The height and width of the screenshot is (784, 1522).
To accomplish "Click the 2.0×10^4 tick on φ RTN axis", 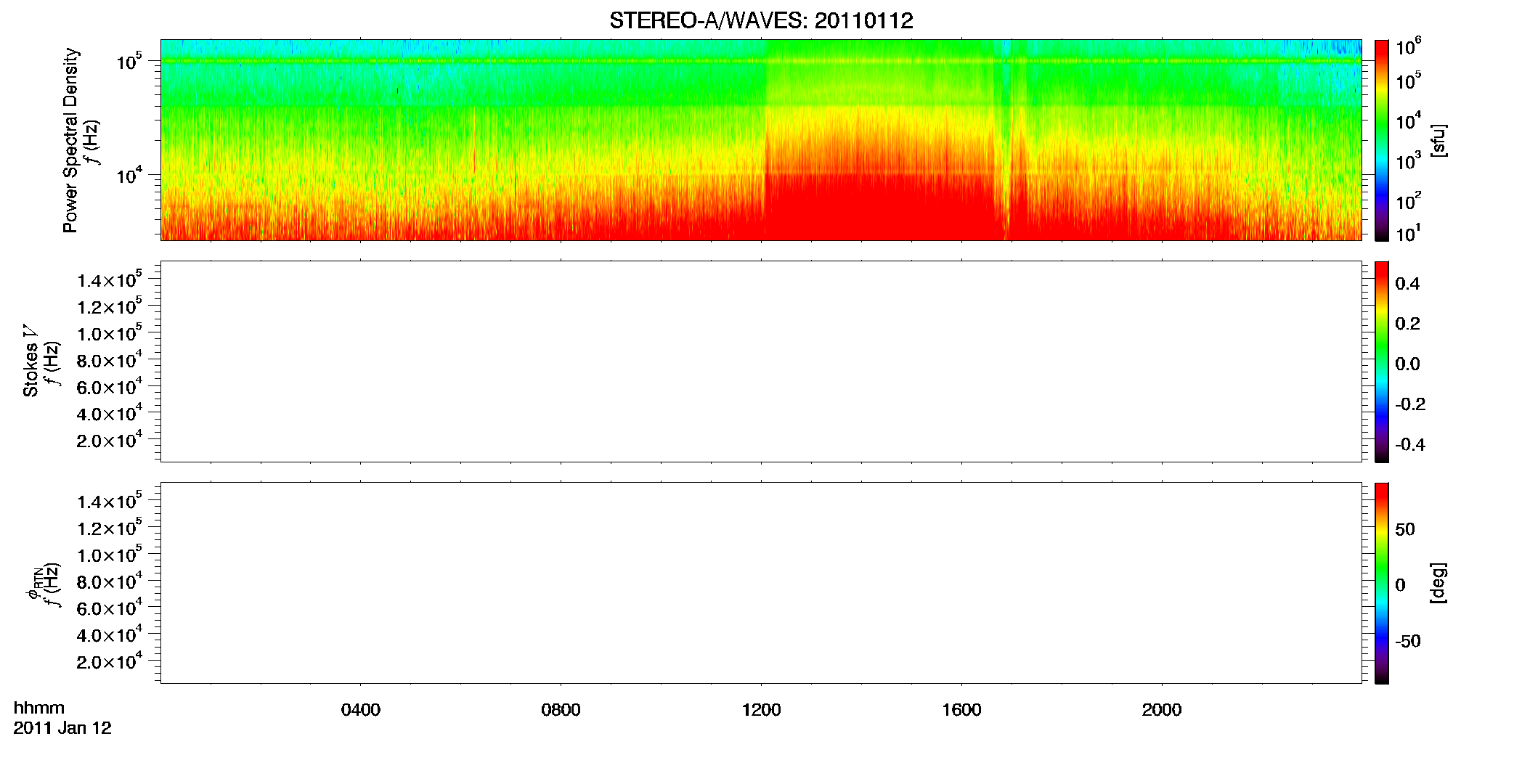I will [110, 661].
